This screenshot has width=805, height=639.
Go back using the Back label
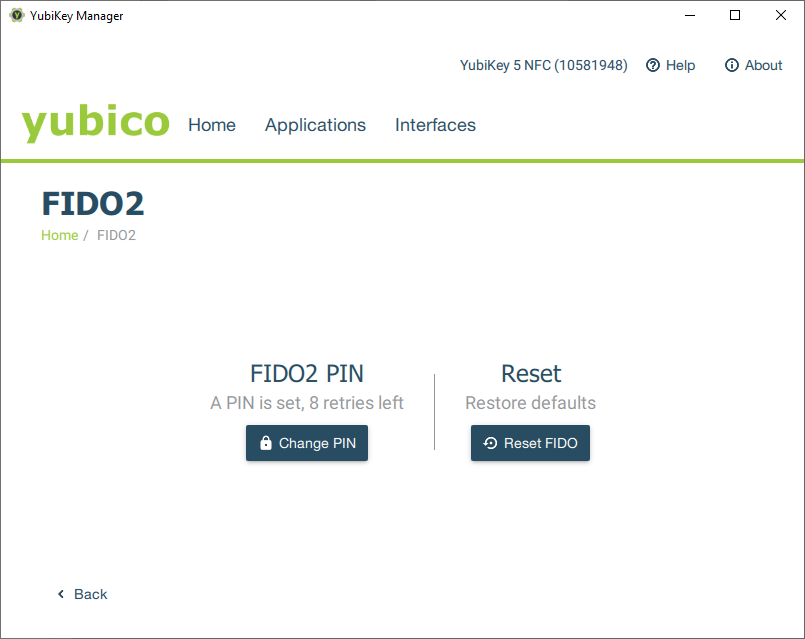tap(90, 594)
